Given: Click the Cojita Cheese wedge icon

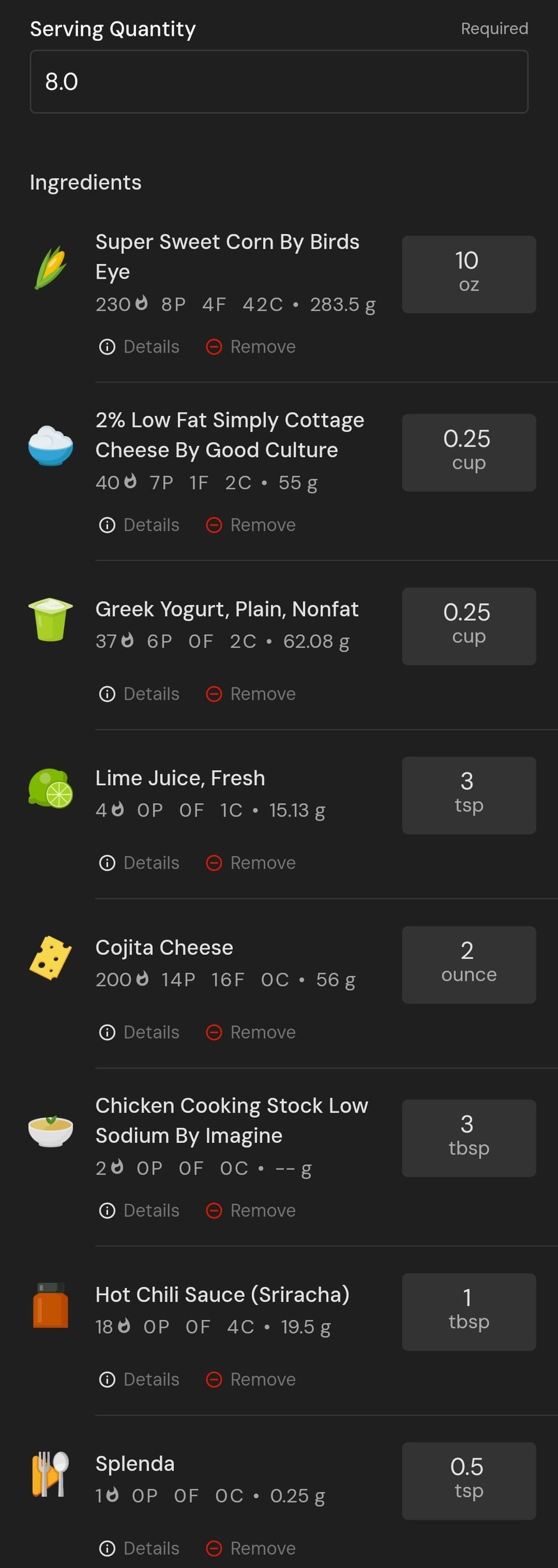Looking at the screenshot, I should tap(51, 958).
